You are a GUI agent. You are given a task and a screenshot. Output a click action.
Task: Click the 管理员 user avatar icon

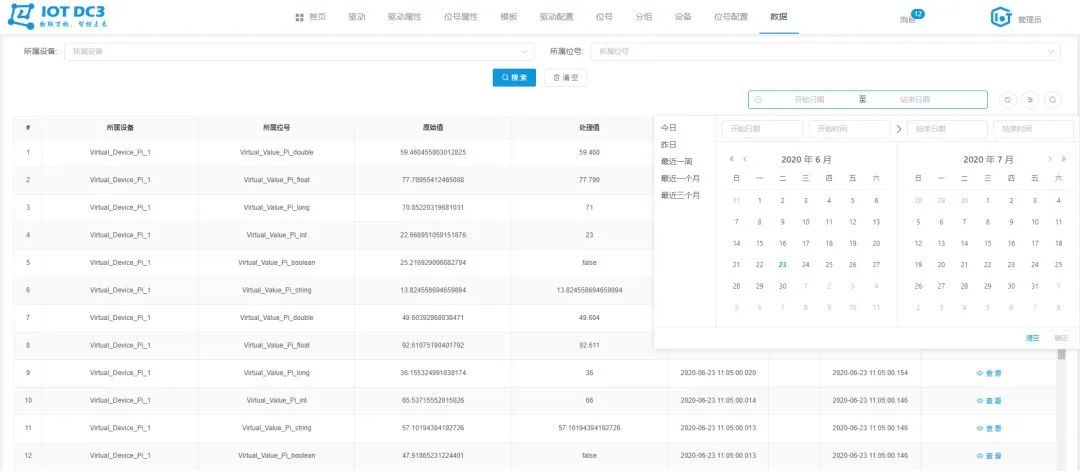tap(1000, 18)
